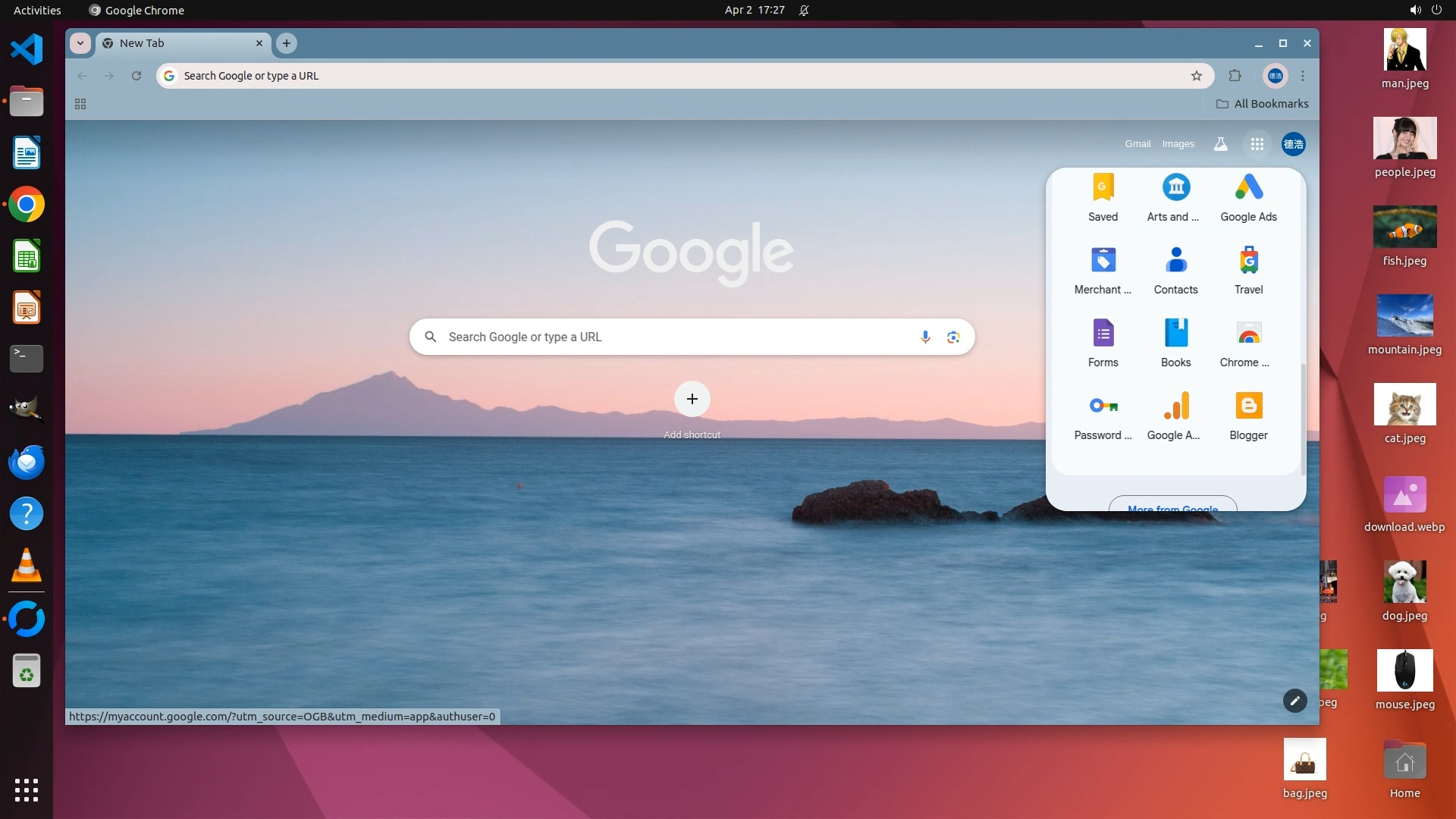Viewport: 1456px width, 819px height.
Task: Click the Google Ads app icon
Action: pyautogui.click(x=1248, y=197)
